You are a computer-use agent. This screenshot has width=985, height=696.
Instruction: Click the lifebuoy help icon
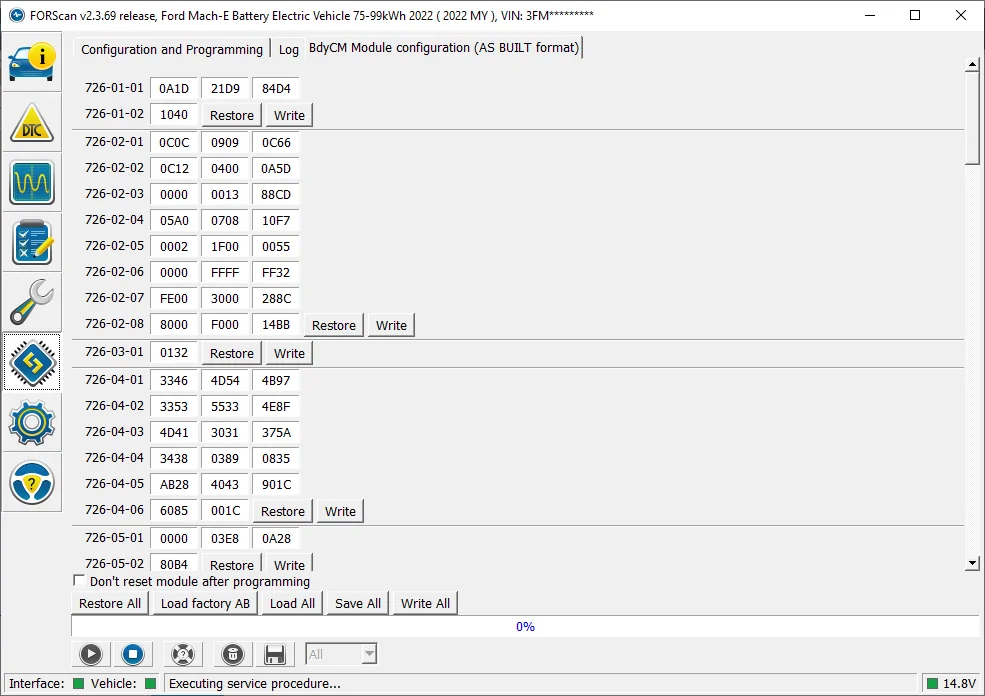click(183, 655)
